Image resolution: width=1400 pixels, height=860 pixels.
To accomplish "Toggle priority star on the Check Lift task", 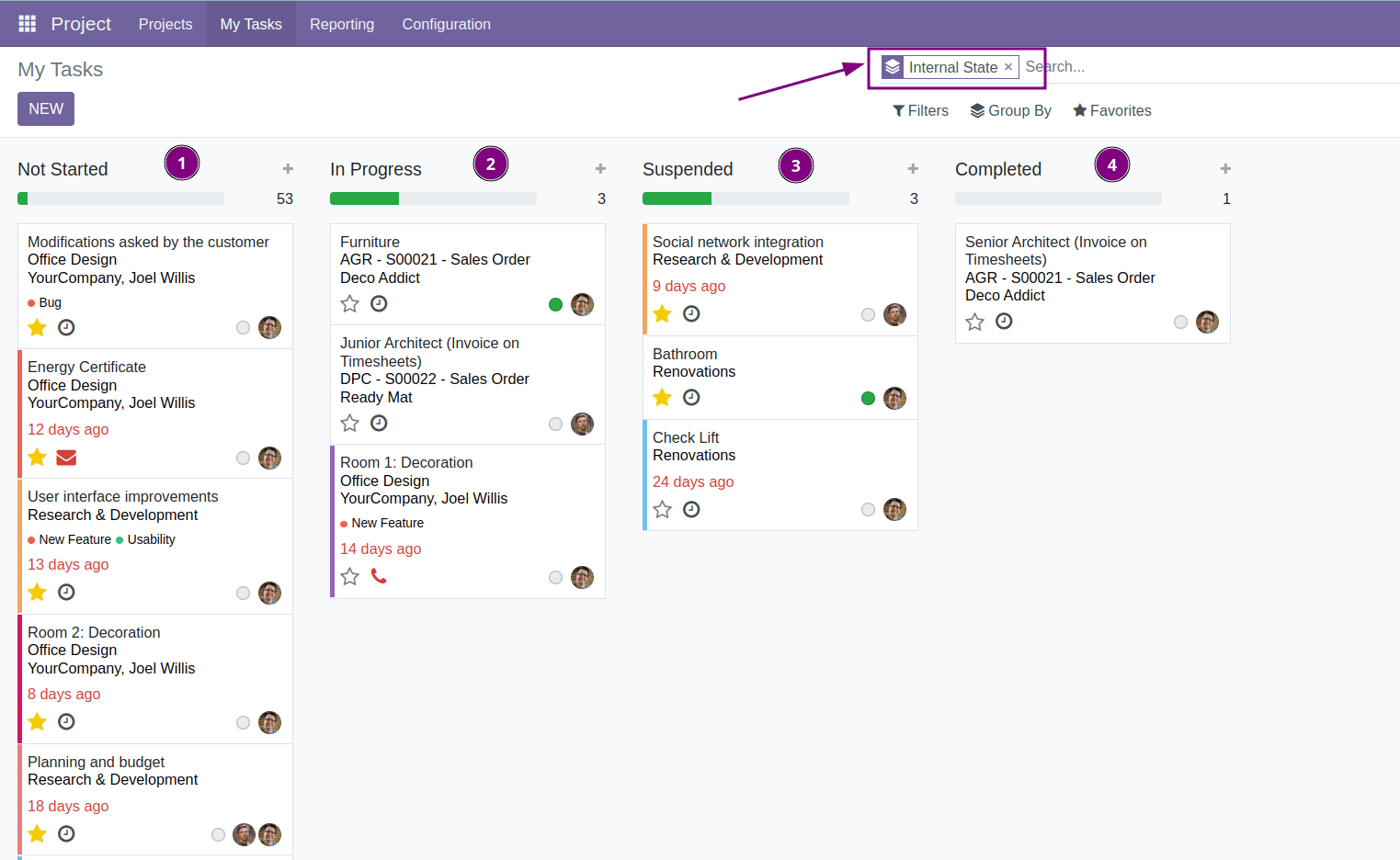I will coord(662,509).
